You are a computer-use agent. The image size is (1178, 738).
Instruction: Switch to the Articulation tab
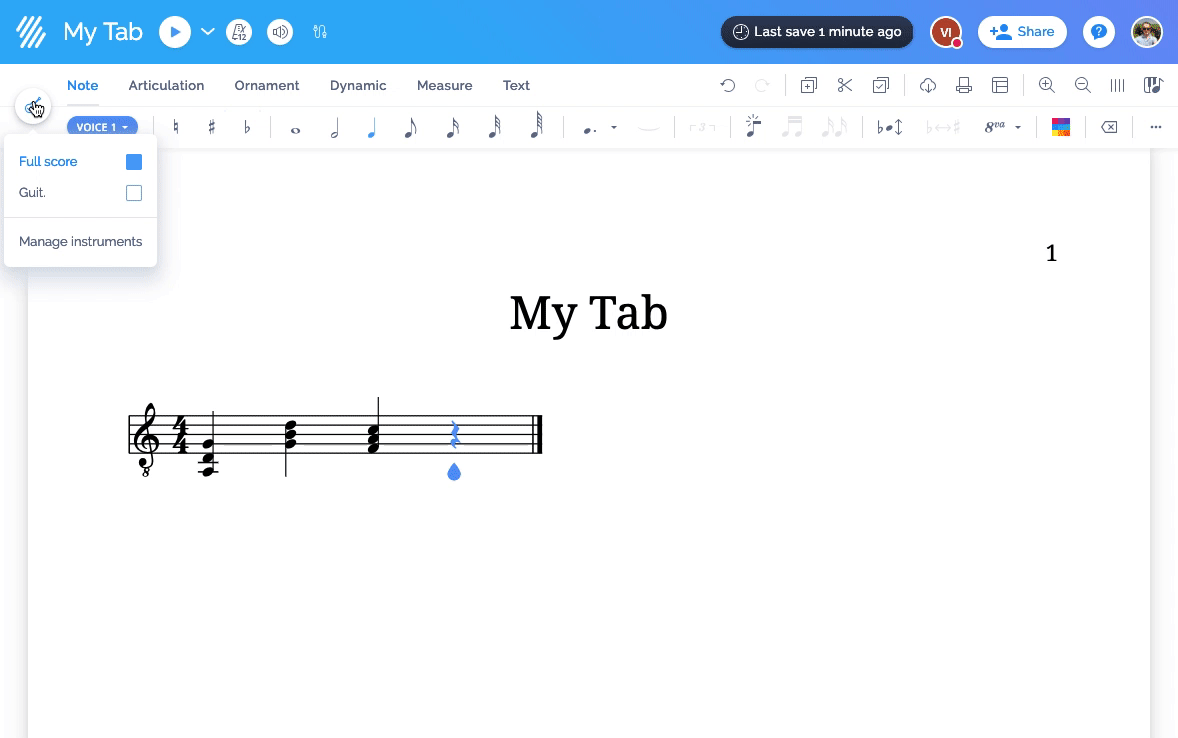(x=166, y=85)
